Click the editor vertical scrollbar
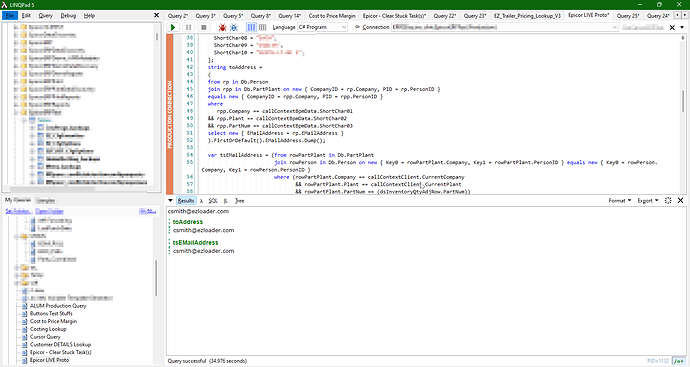690x367 pixels. (683, 101)
